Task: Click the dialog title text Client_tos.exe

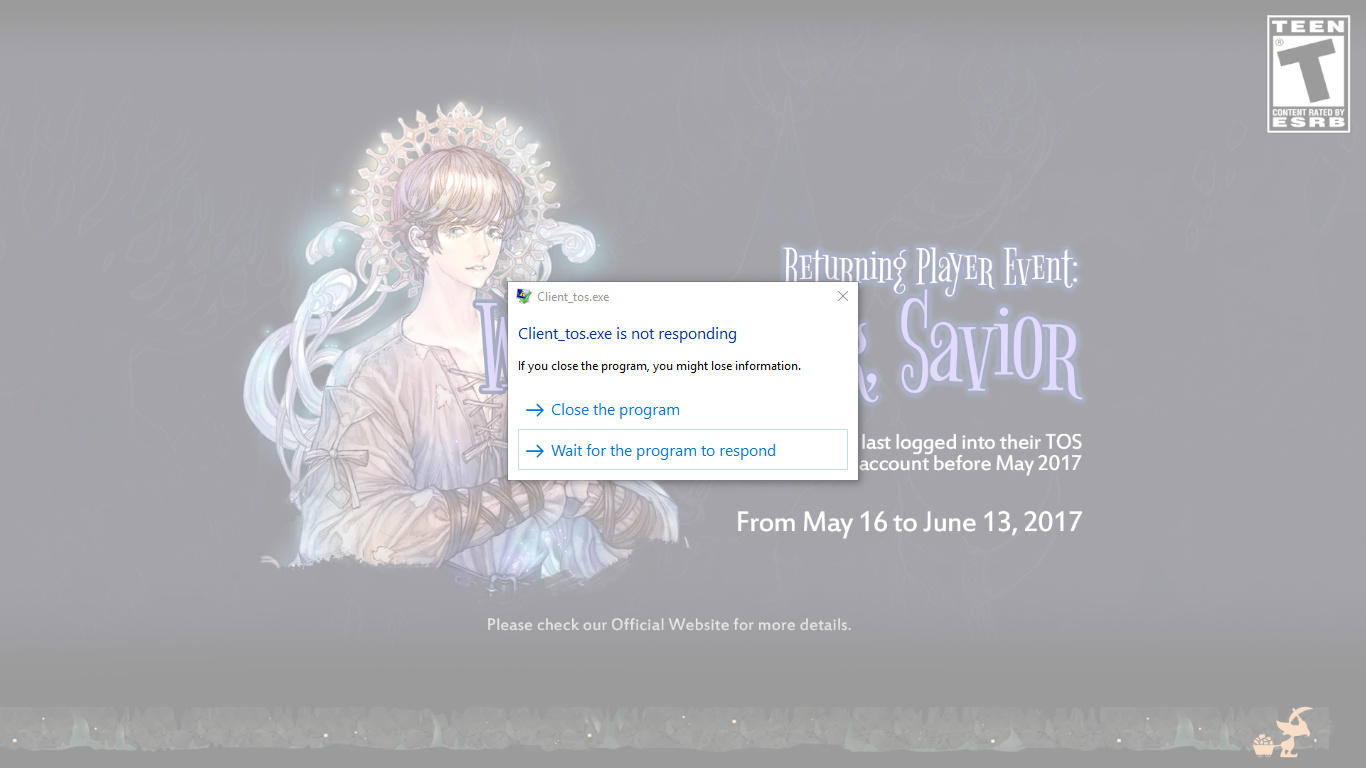Action: (573, 297)
